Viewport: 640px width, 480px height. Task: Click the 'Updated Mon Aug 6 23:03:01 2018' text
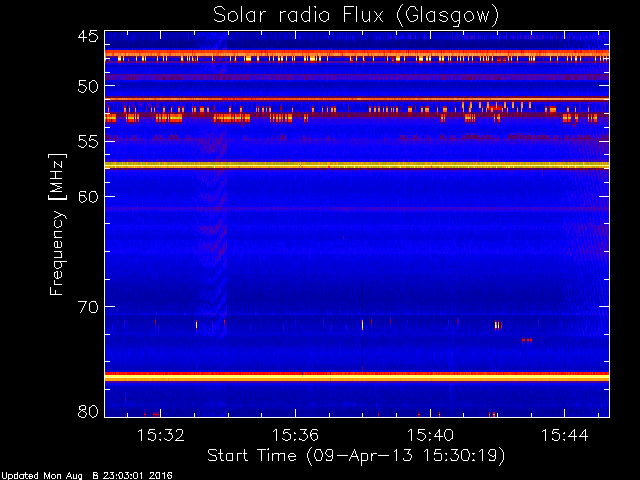point(87,476)
